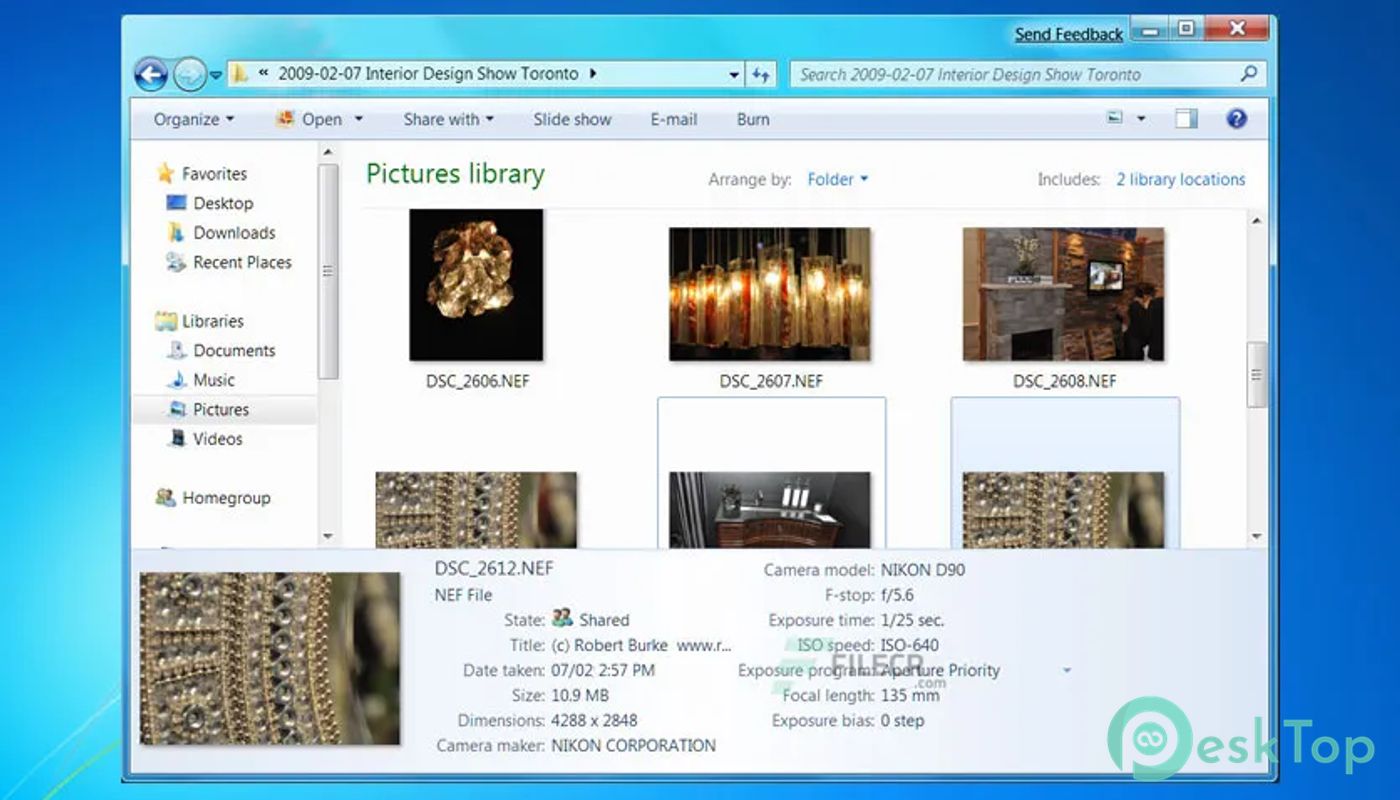Expand the Share with menu
Viewport: 1400px width, 800px height.
click(x=448, y=119)
